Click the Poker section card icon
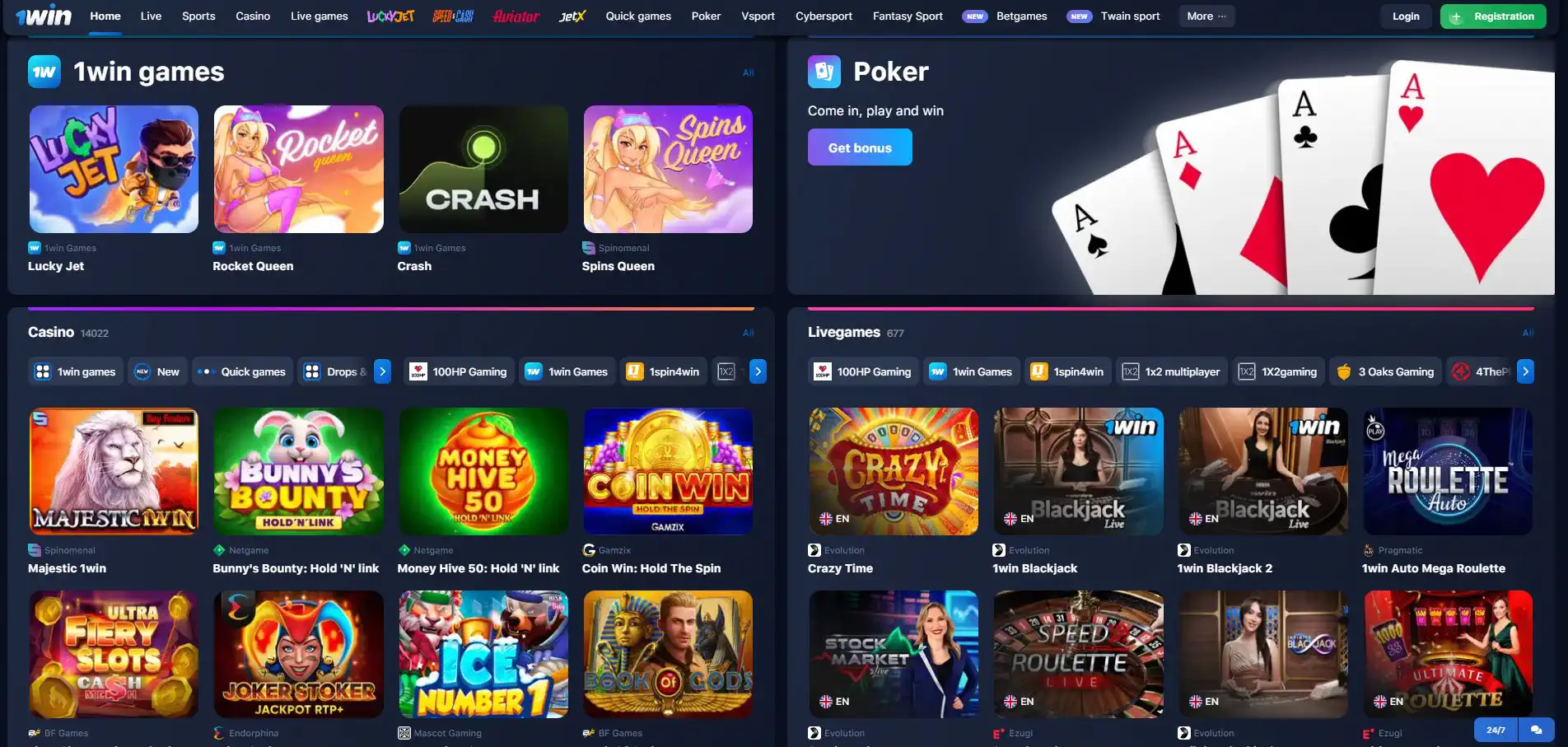1568x747 pixels. click(x=824, y=72)
